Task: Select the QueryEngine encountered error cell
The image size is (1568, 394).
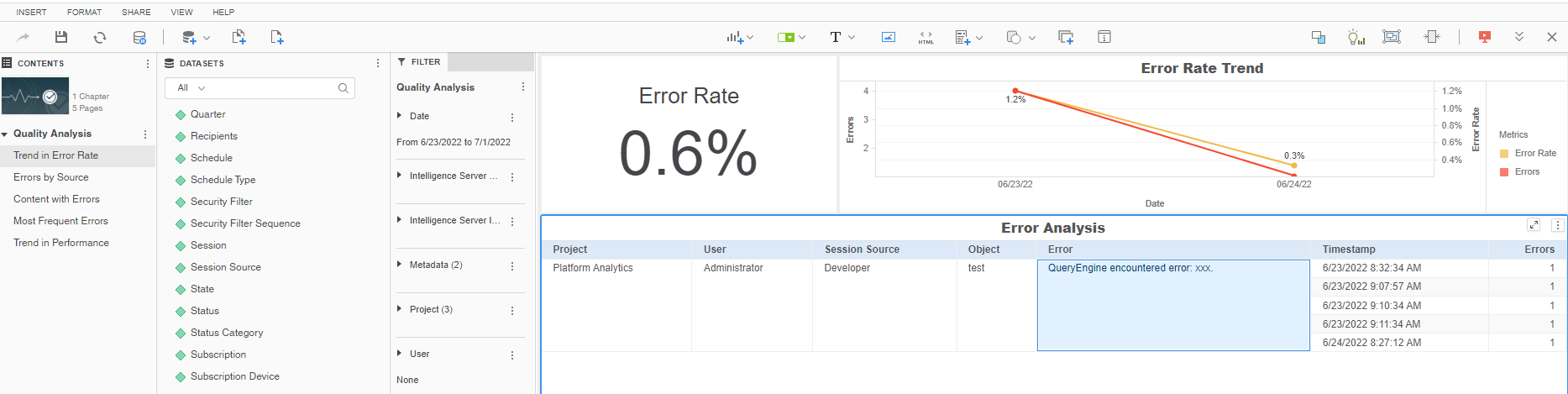Action: click(x=1173, y=305)
